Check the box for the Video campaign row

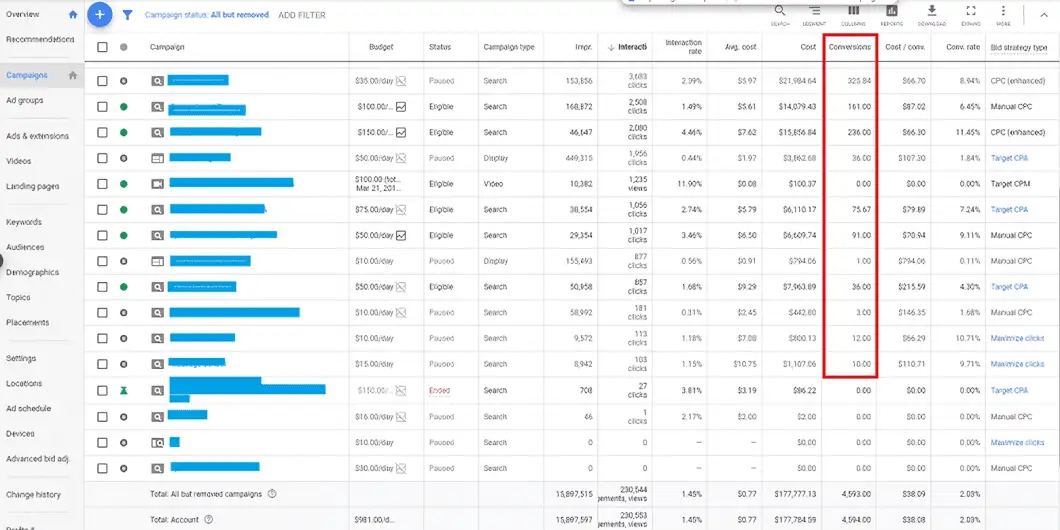tap(102, 184)
